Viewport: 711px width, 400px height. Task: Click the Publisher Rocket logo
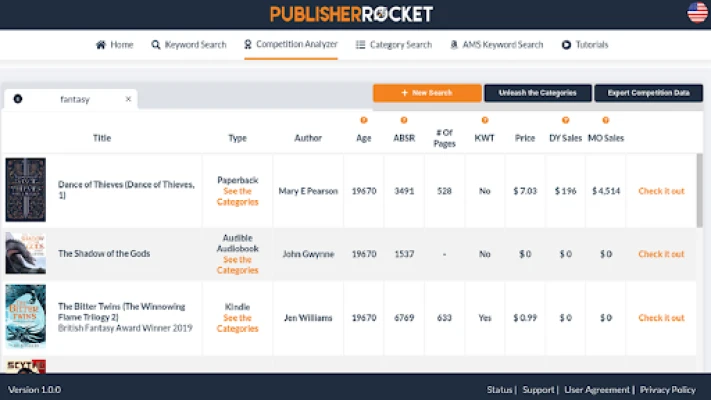351,14
